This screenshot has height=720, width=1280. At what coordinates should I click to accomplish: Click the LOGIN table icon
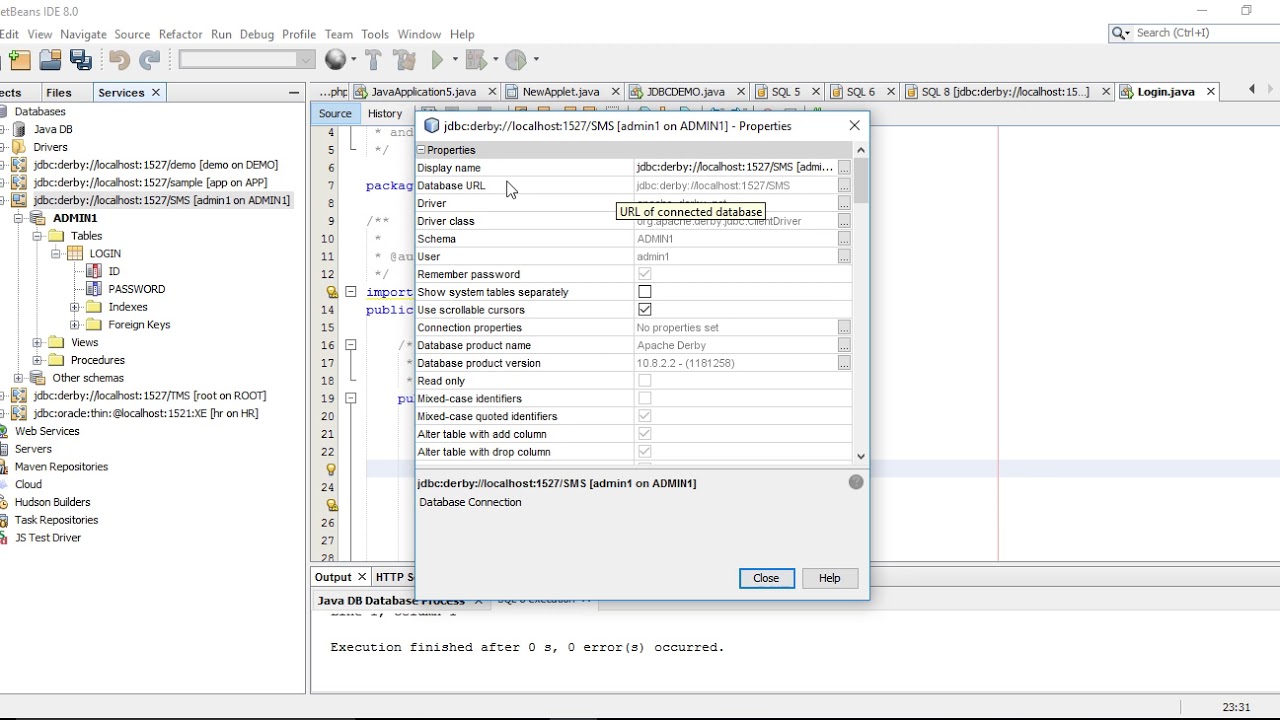[75, 254]
